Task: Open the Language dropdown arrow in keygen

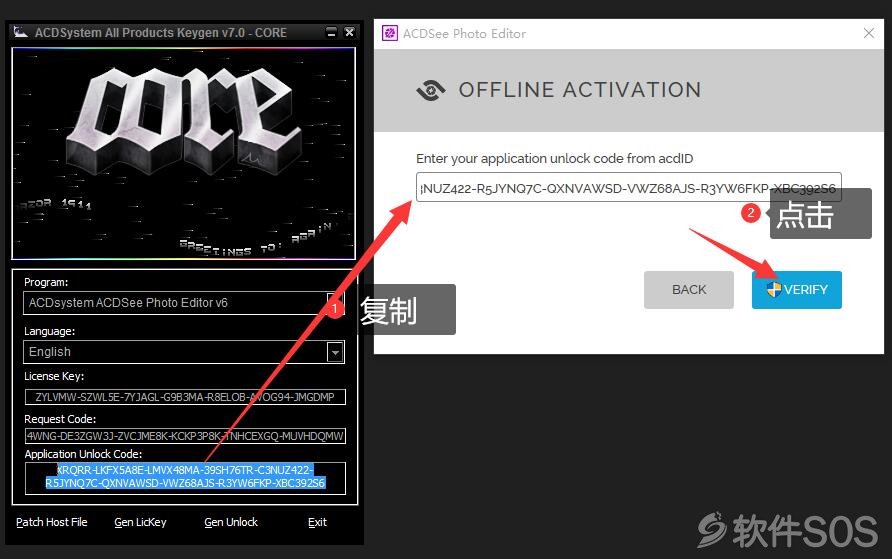Action: click(335, 352)
